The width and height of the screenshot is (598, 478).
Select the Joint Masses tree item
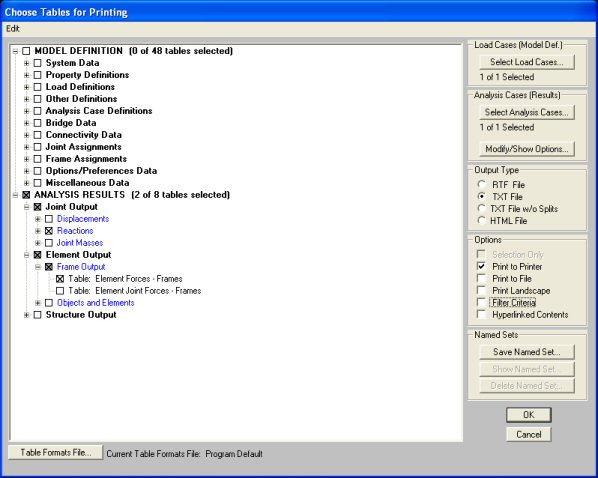(80, 243)
